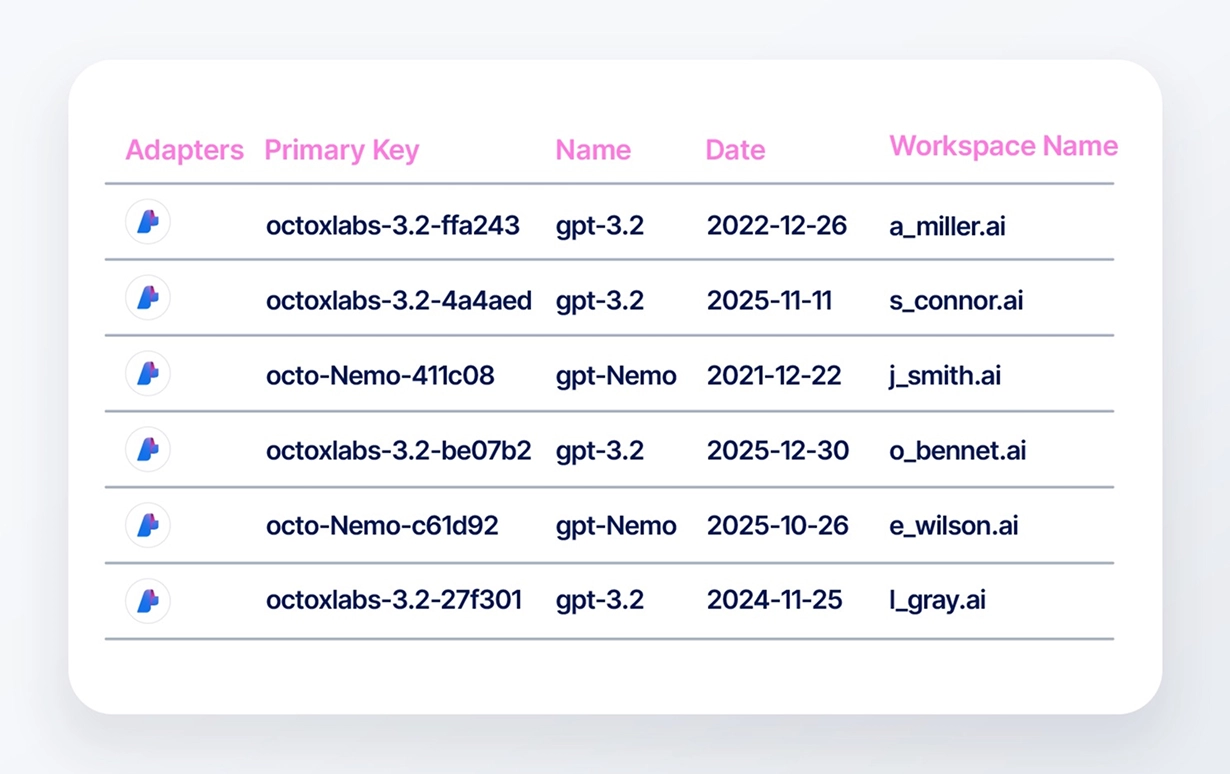The height and width of the screenshot is (774, 1230).
Task: Open the workspace a_miller.ai
Action: click(x=948, y=227)
